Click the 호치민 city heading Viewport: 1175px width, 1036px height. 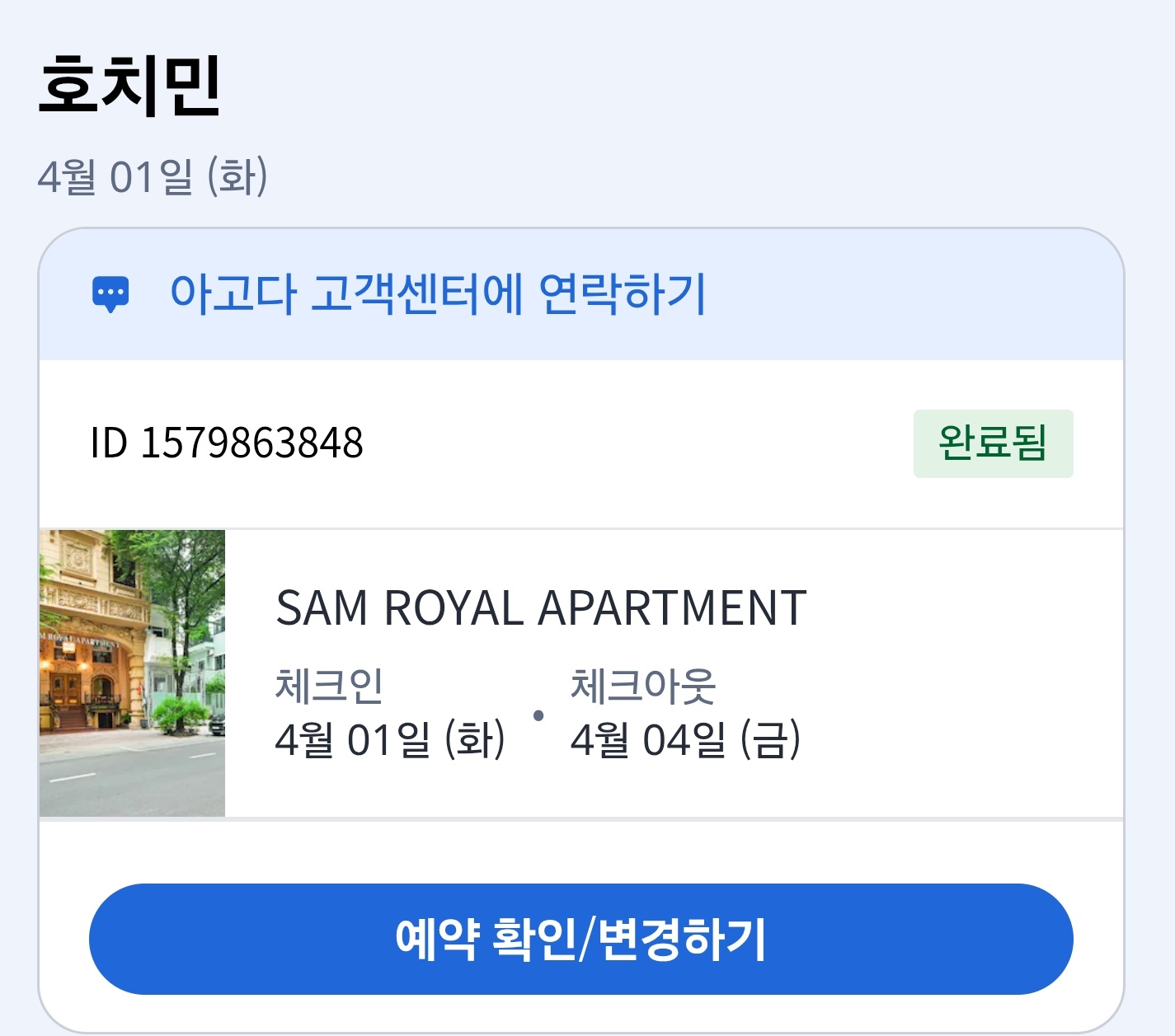click(x=129, y=86)
